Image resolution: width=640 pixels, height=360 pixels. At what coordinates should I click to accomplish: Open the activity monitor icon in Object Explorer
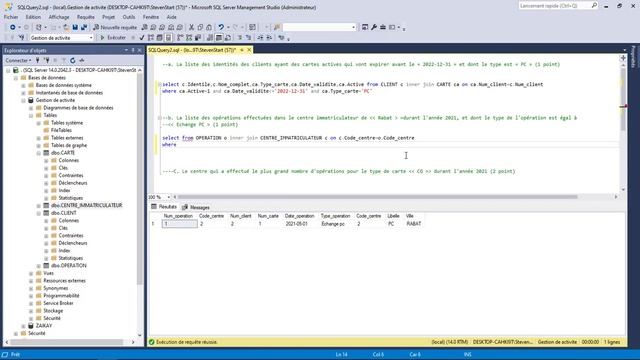[x=82, y=60]
